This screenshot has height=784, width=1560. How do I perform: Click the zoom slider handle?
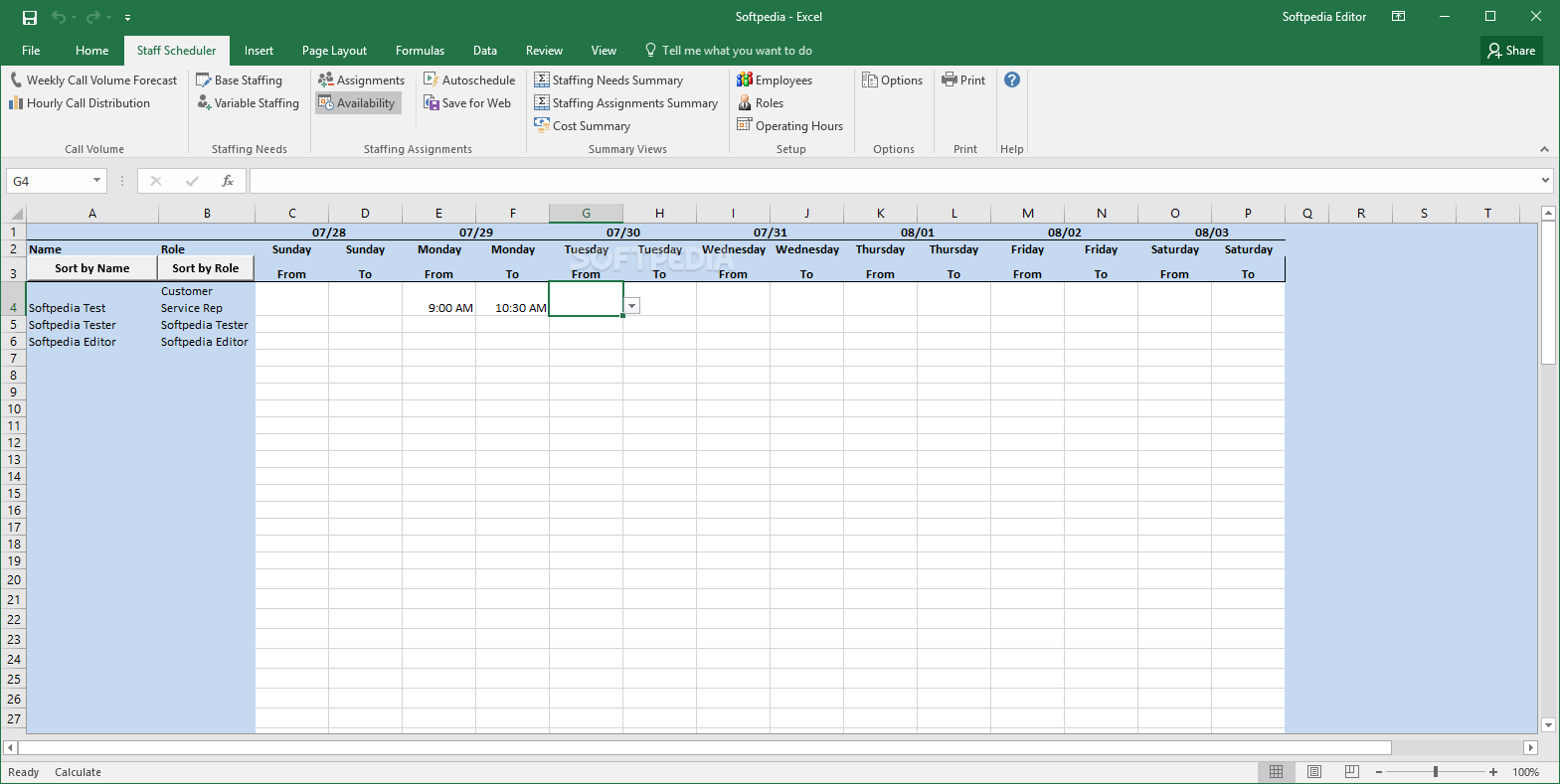click(1436, 772)
